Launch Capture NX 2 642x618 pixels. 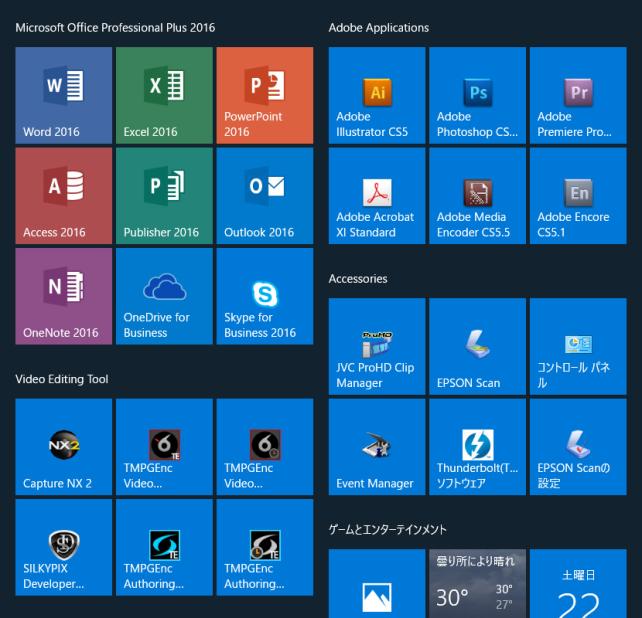[x=63, y=447]
